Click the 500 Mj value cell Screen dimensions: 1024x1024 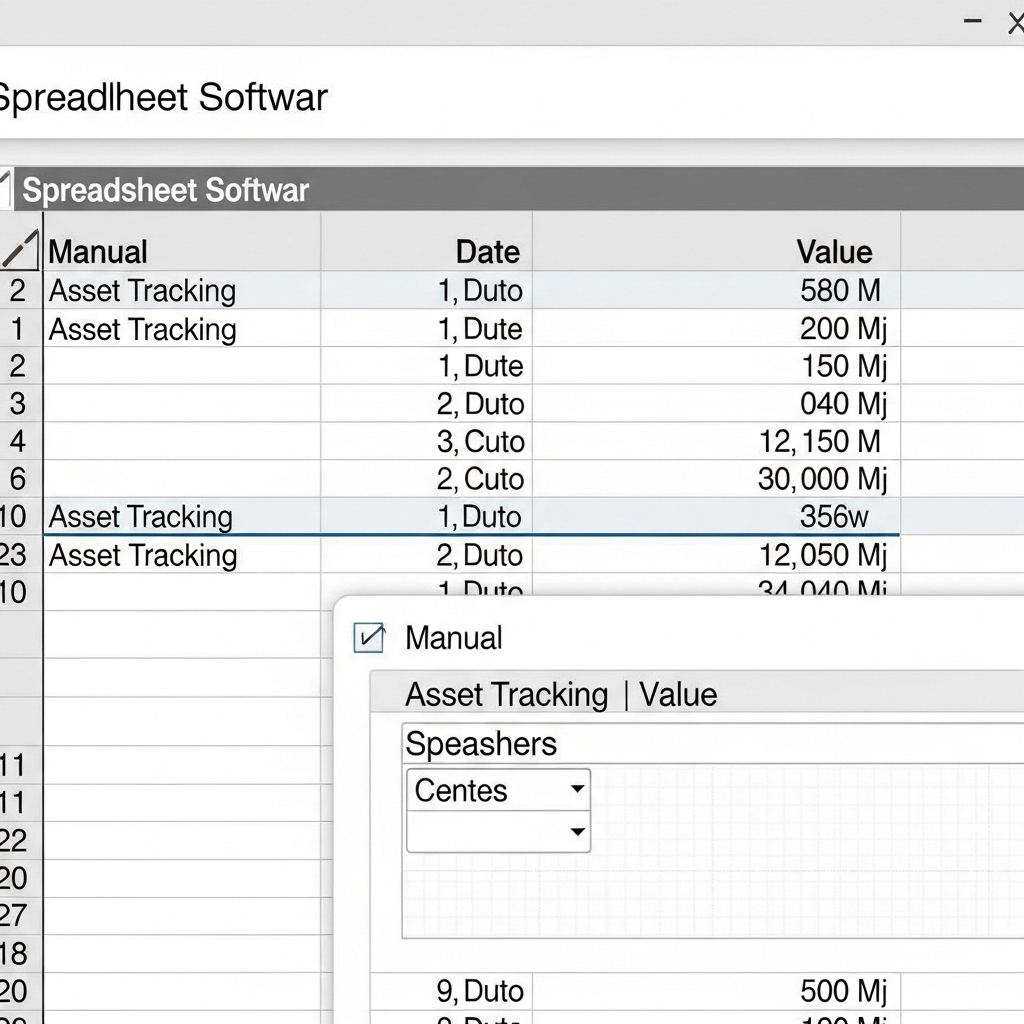coord(843,991)
